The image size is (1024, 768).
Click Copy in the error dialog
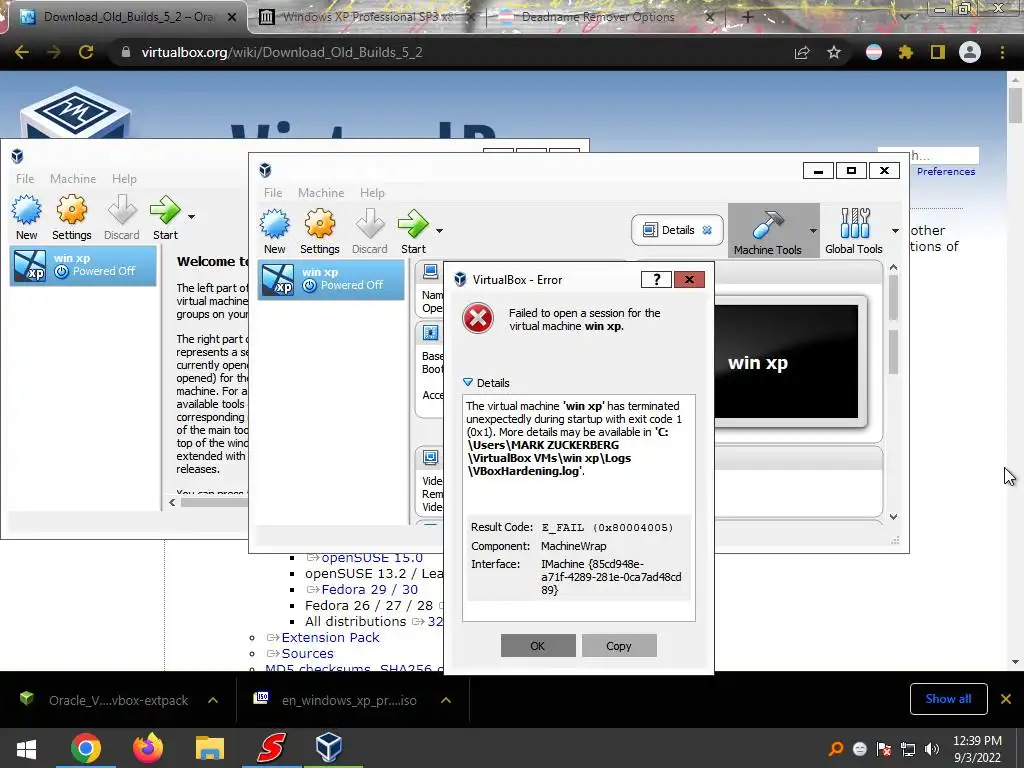tap(618, 646)
